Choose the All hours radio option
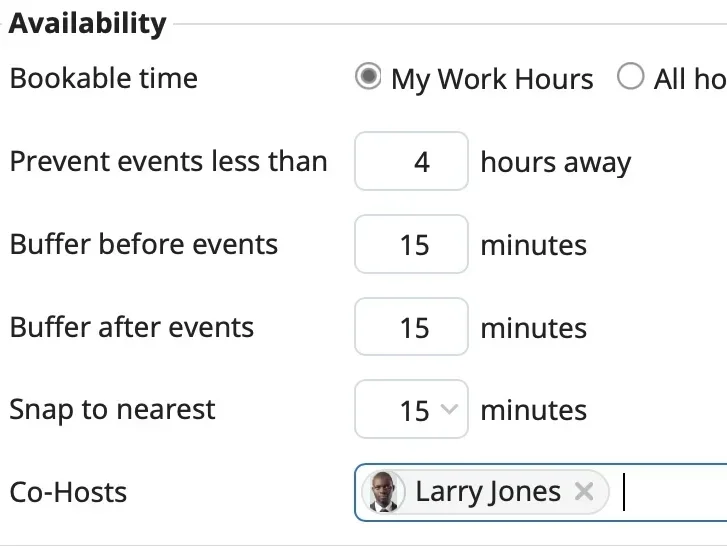 pyautogui.click(x=630, y=78)
